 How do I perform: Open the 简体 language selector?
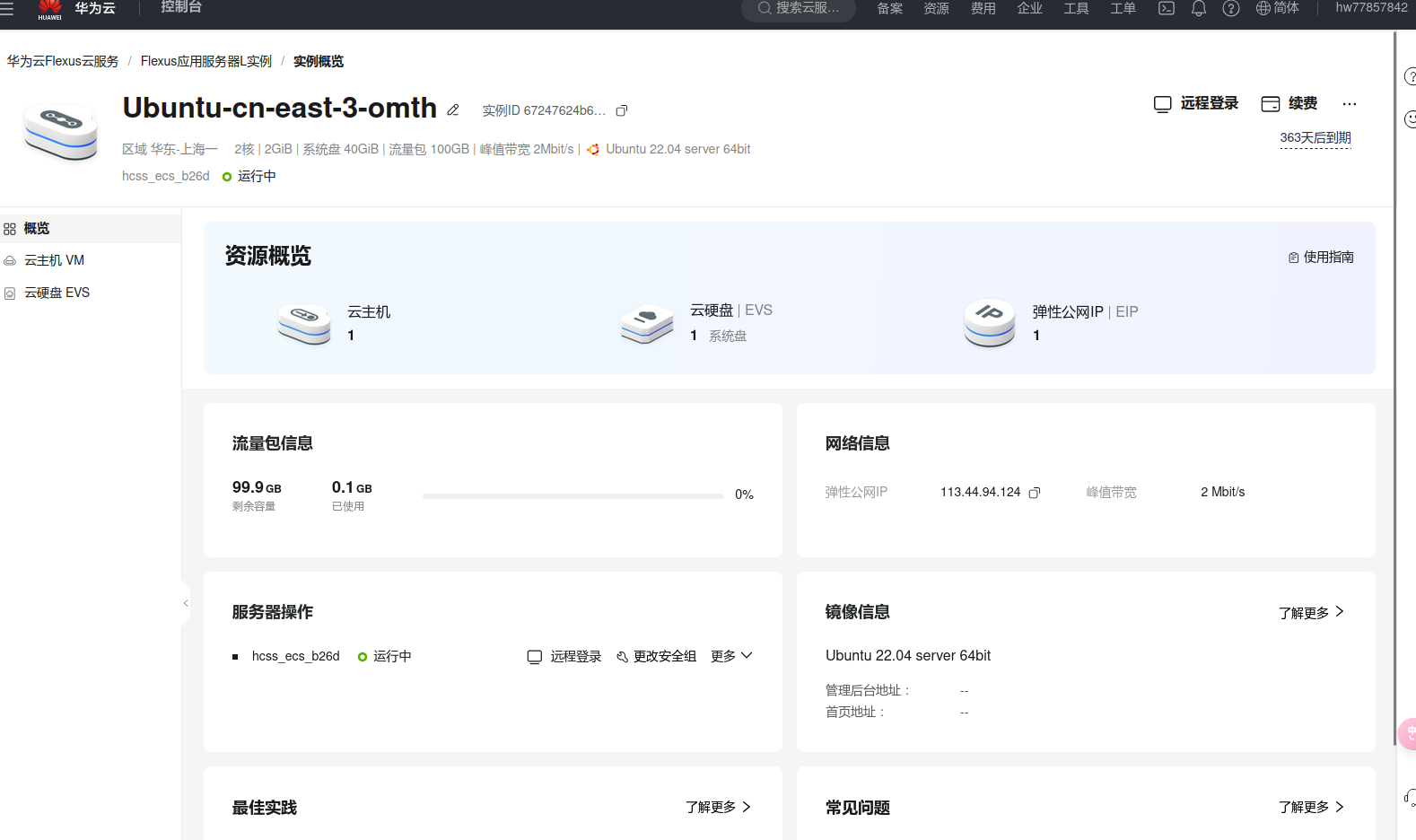click(x=1277, y=8)
